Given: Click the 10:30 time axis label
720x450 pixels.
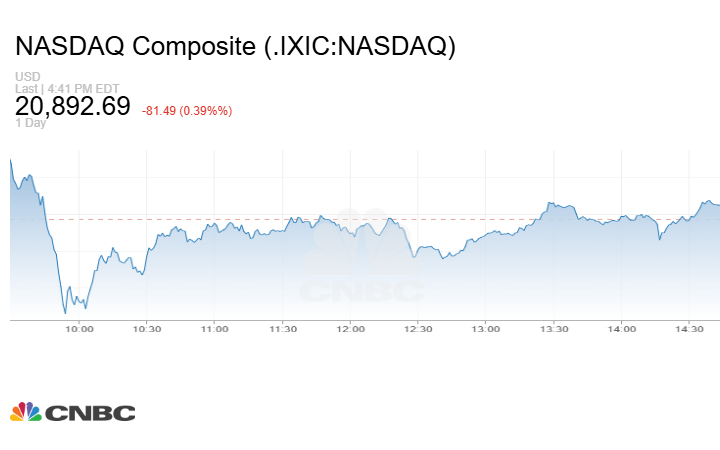Looking at the screenshot, I should click(147, 329).
